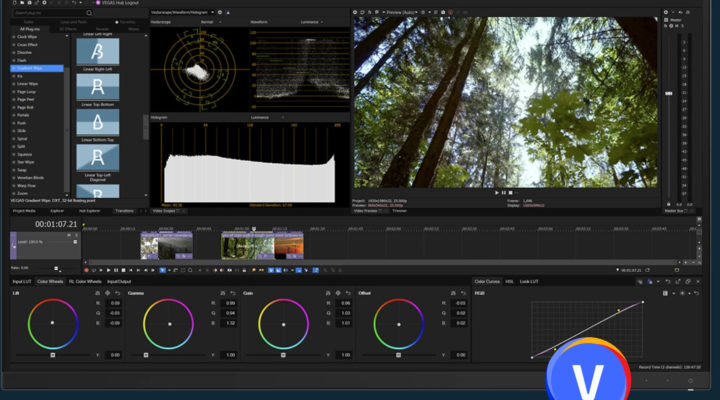Image resolution: width=720 pixels, height=400 pixels.
Task: Click the Lift wheel color picker crosshair icon
Action: pyautogui.click(x=107, y=293)
